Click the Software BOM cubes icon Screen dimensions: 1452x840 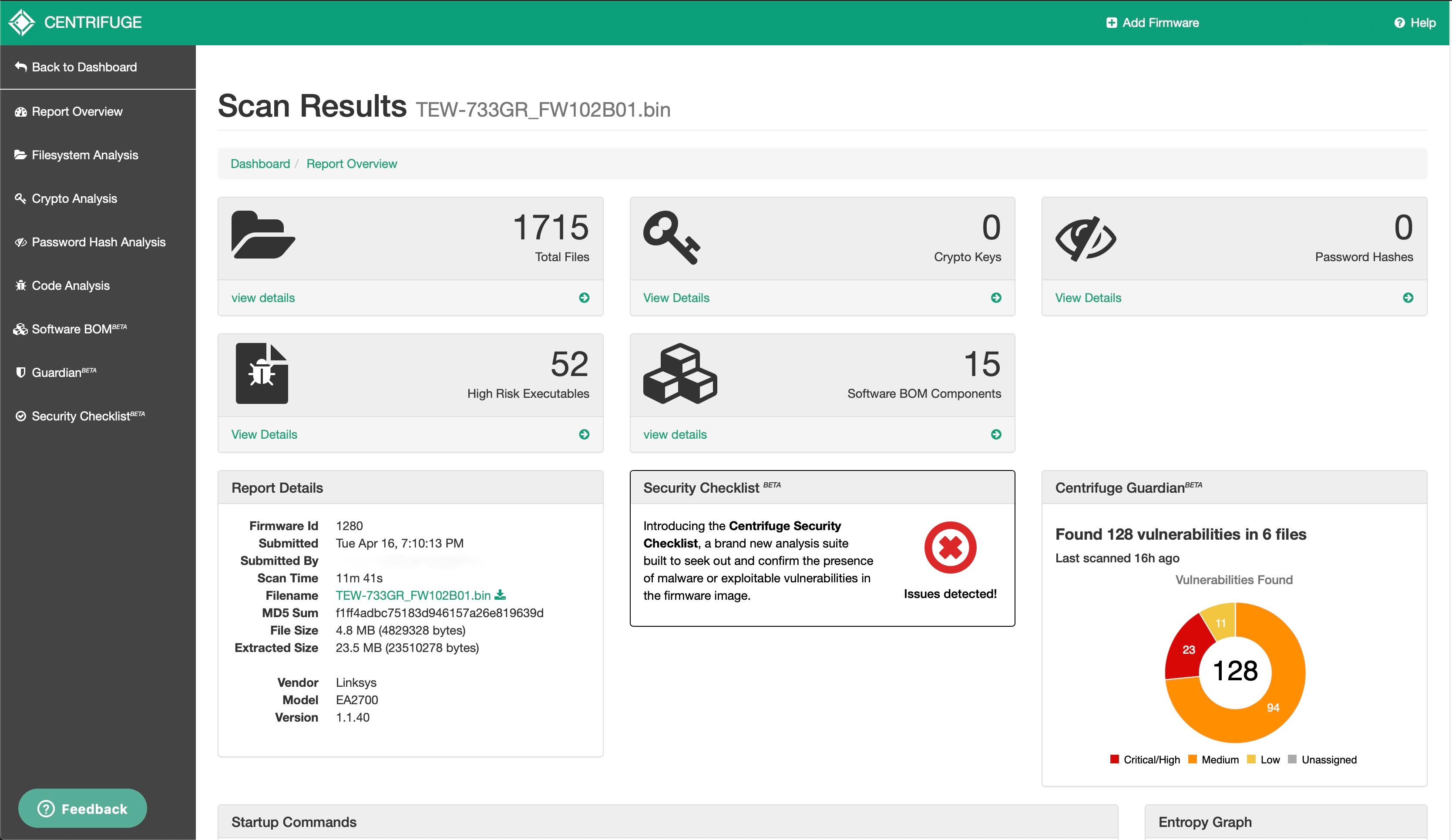pos(680,373)
